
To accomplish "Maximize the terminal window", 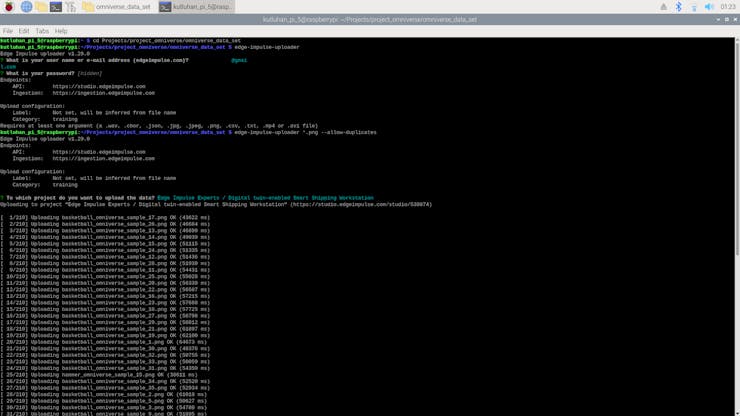I will pos(727,19).
